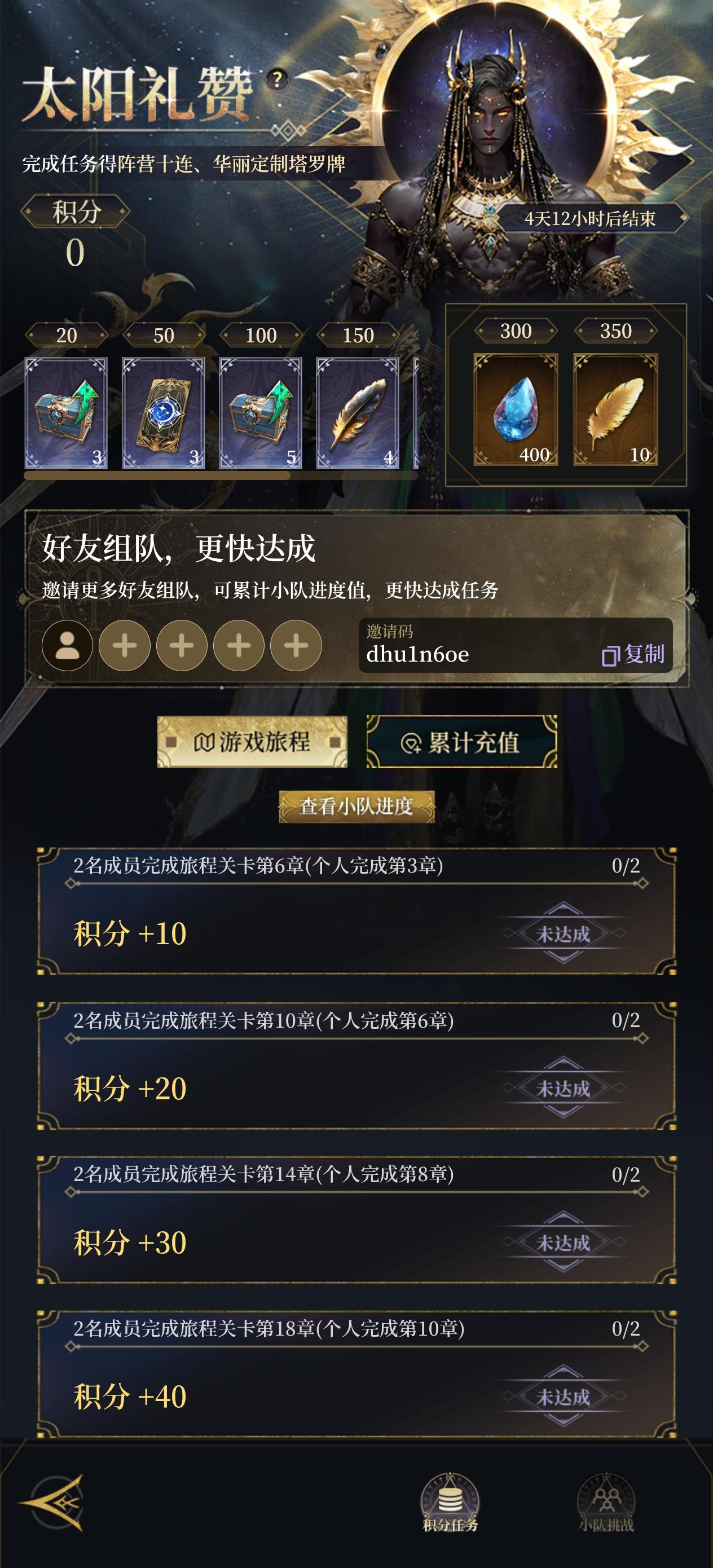Open the 小队挑战 bottom tab
Screen dimensions: 713x1568
coord(606,1503)
